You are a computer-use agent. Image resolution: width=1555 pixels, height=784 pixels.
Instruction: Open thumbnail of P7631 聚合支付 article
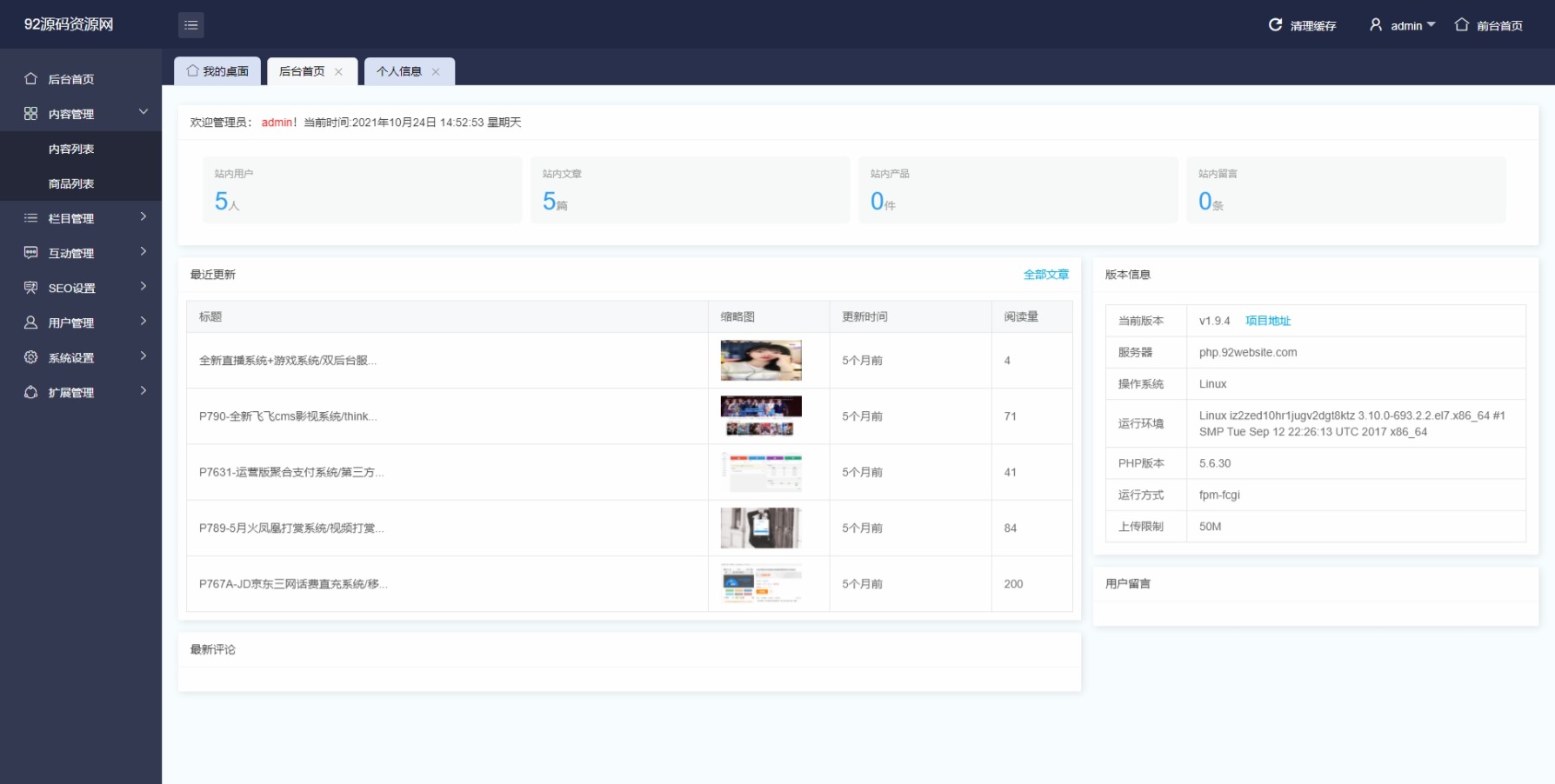coord(761,472)
